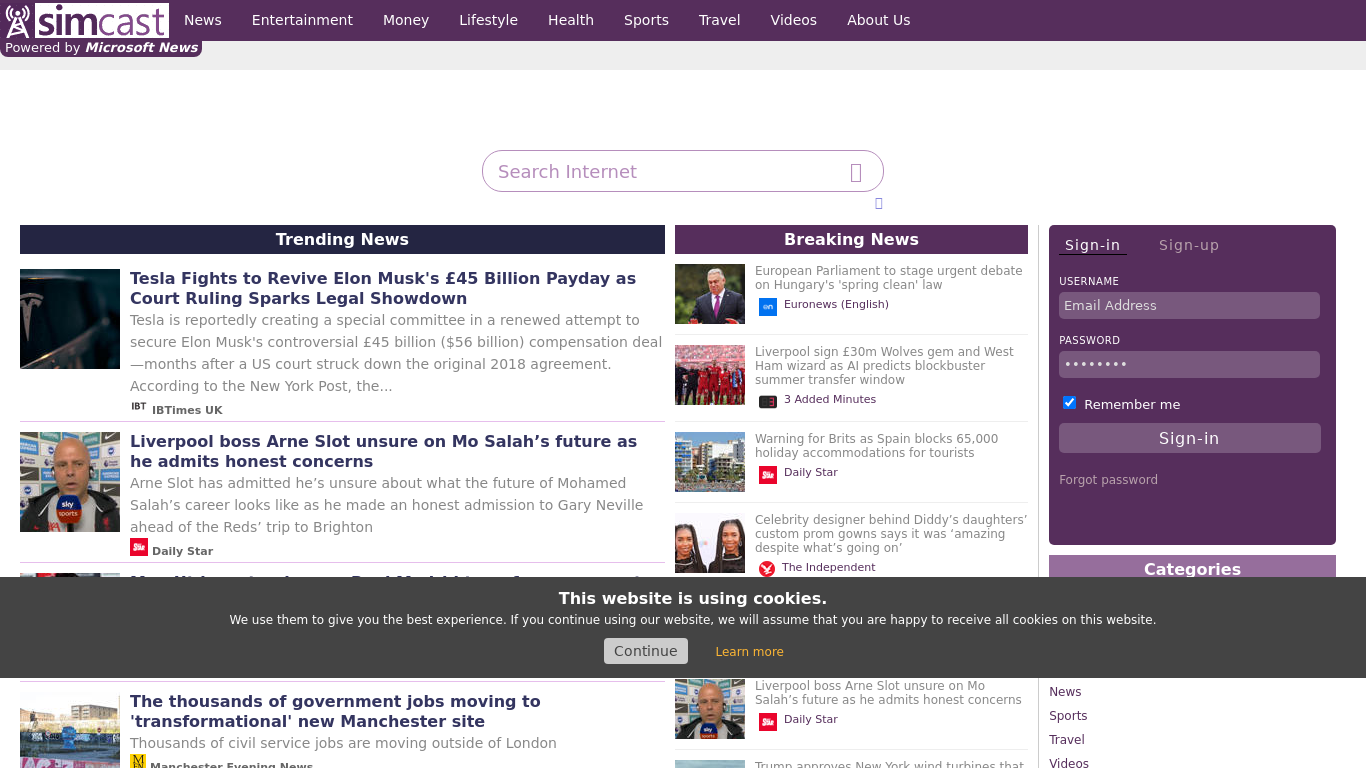Open the Manchester site article thumbnail

click(70, 731)
